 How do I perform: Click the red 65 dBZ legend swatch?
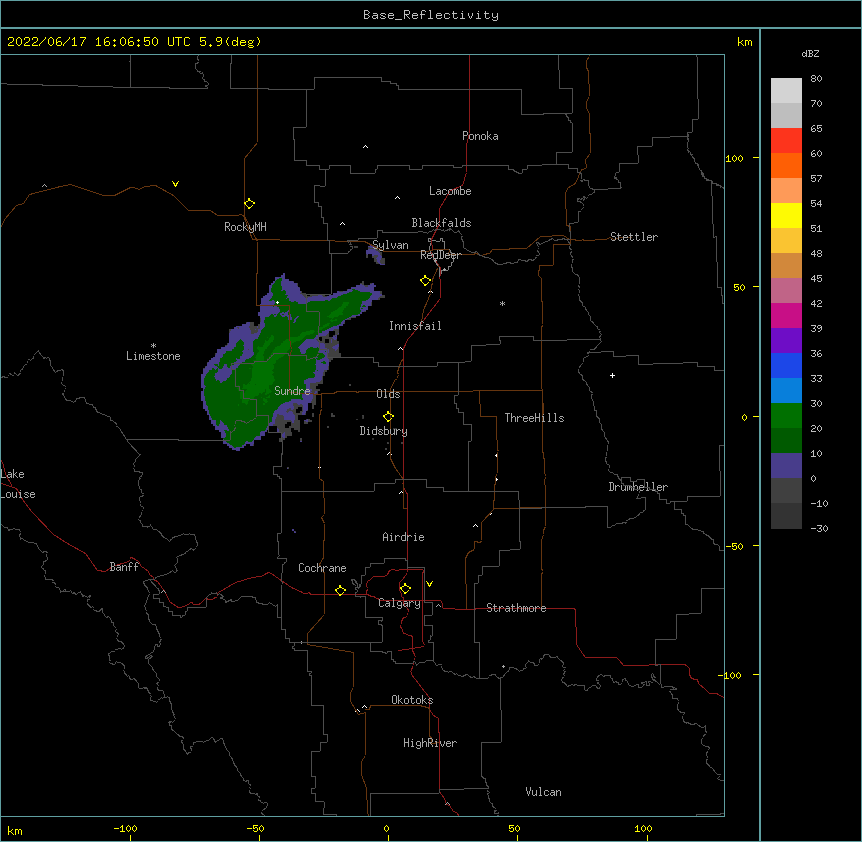[786, 141]
